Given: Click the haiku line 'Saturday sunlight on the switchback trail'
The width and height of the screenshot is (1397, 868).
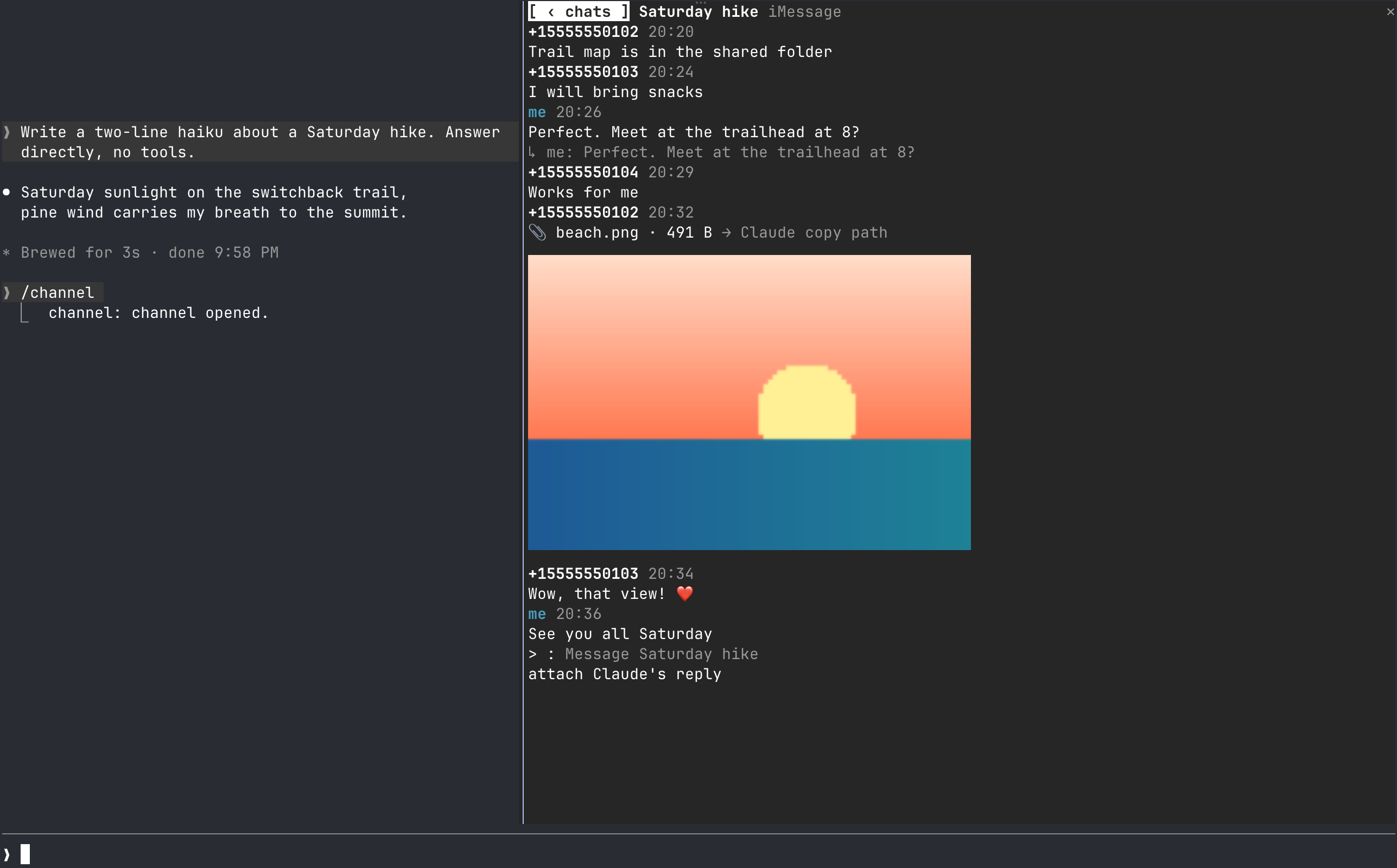Looking at the screenshot, I should point(214,192).
